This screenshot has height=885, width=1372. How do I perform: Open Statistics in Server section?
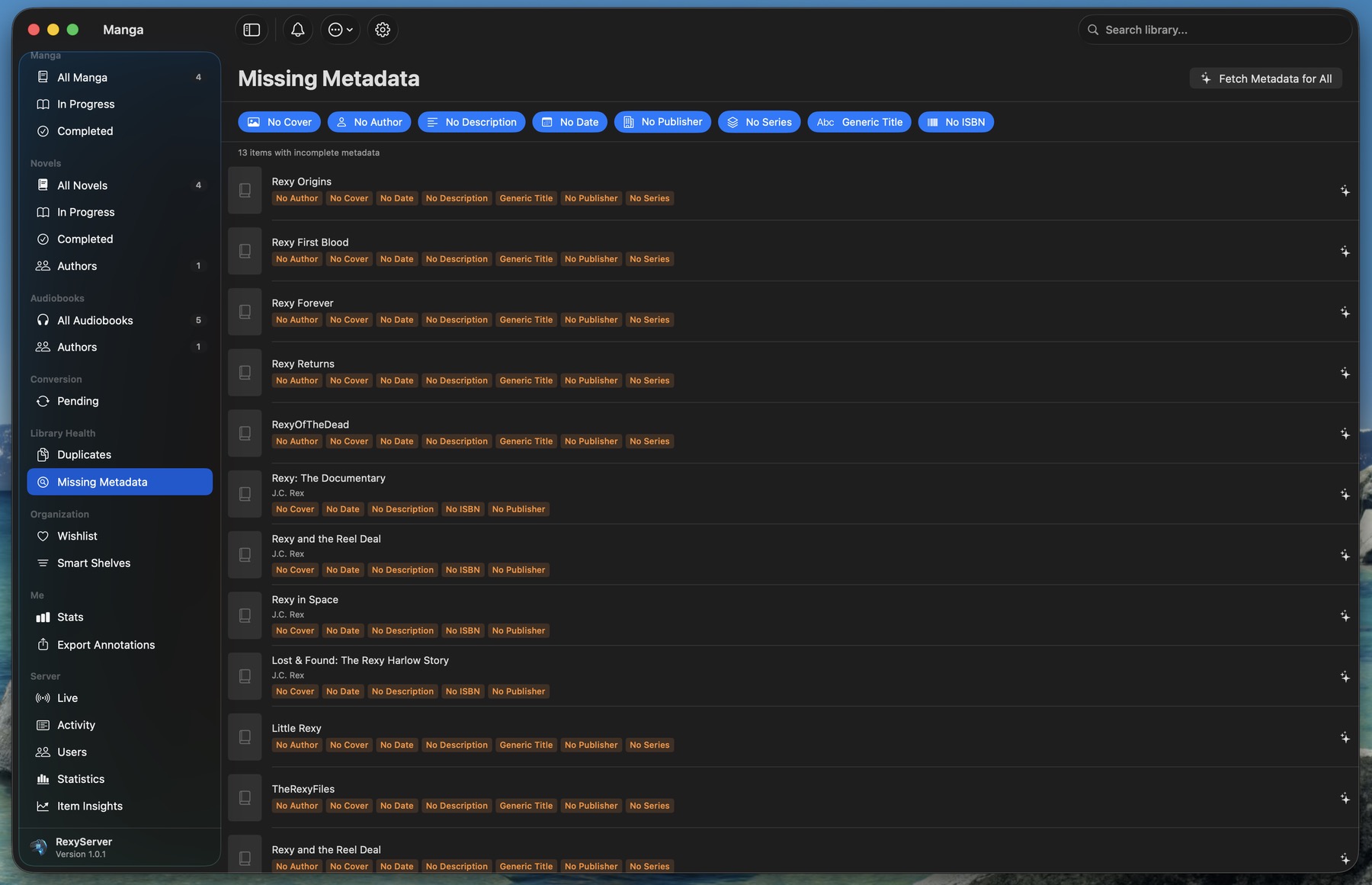[120, 779]
